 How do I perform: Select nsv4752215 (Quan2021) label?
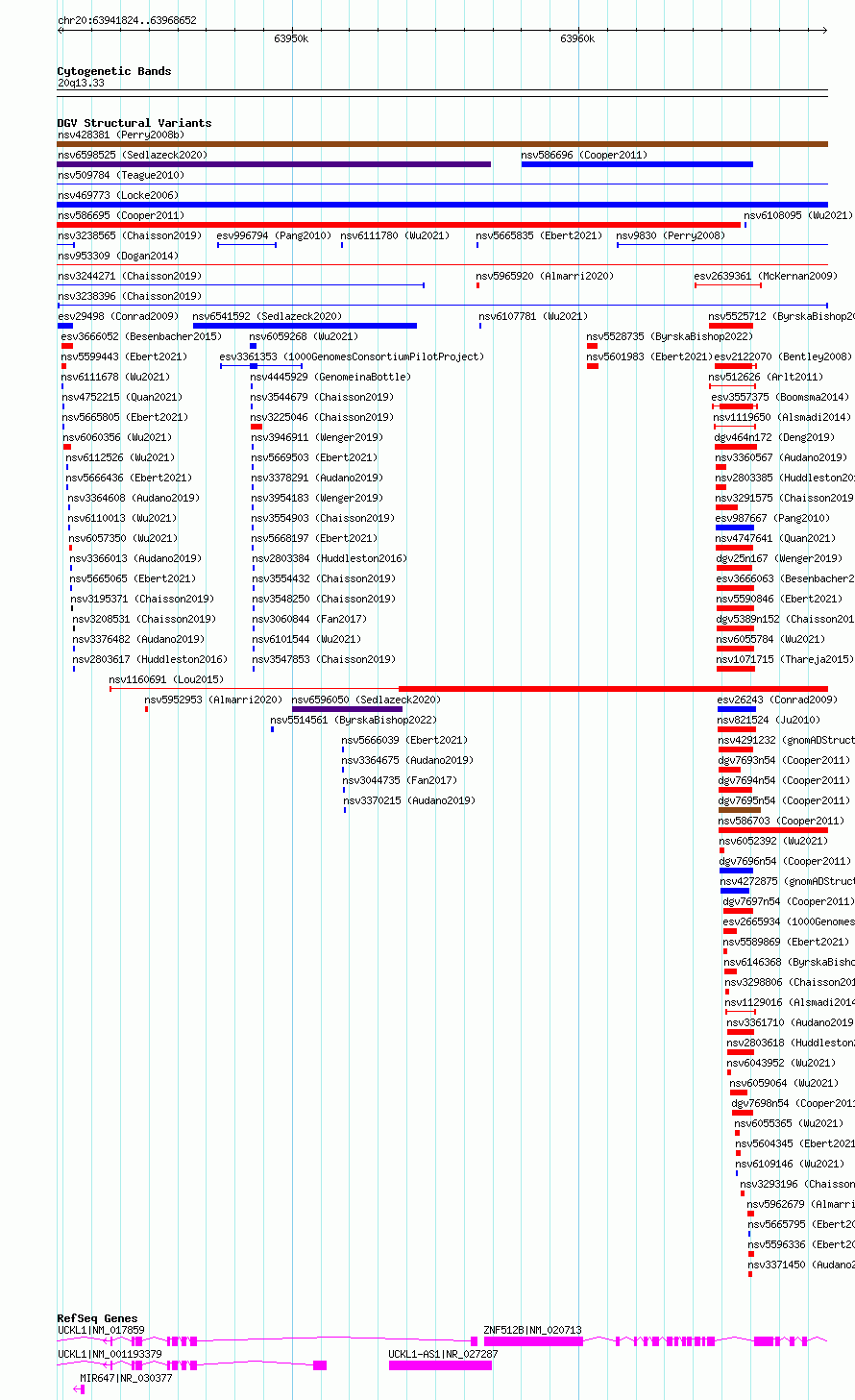pyautogui.click(x=122, y=397)
